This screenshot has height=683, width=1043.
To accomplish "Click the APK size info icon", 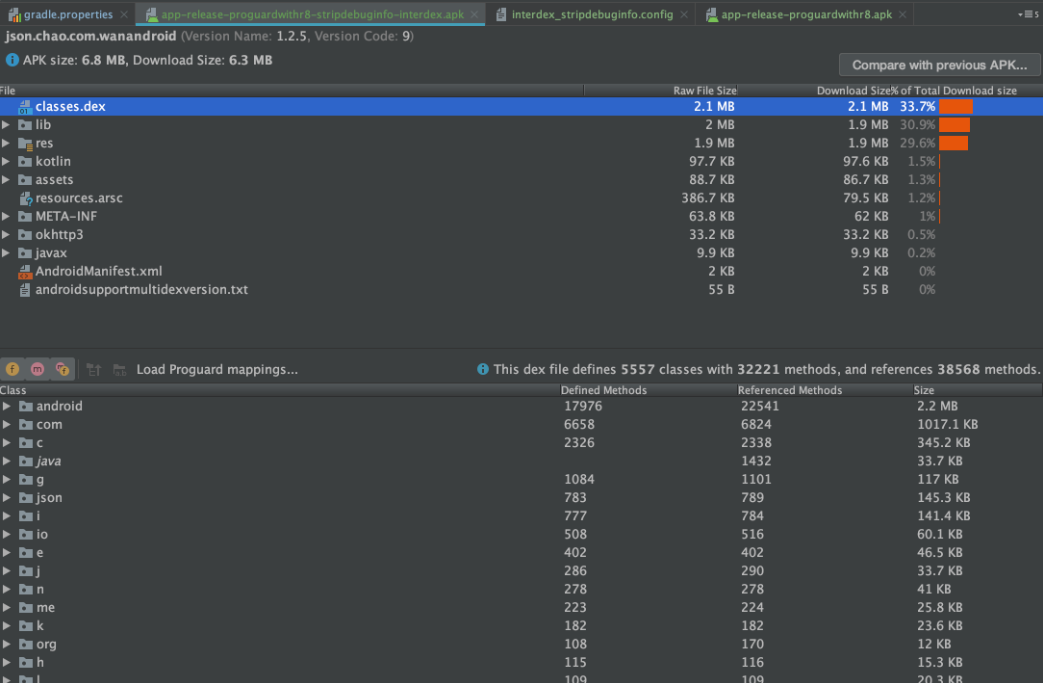I will 12,60.
